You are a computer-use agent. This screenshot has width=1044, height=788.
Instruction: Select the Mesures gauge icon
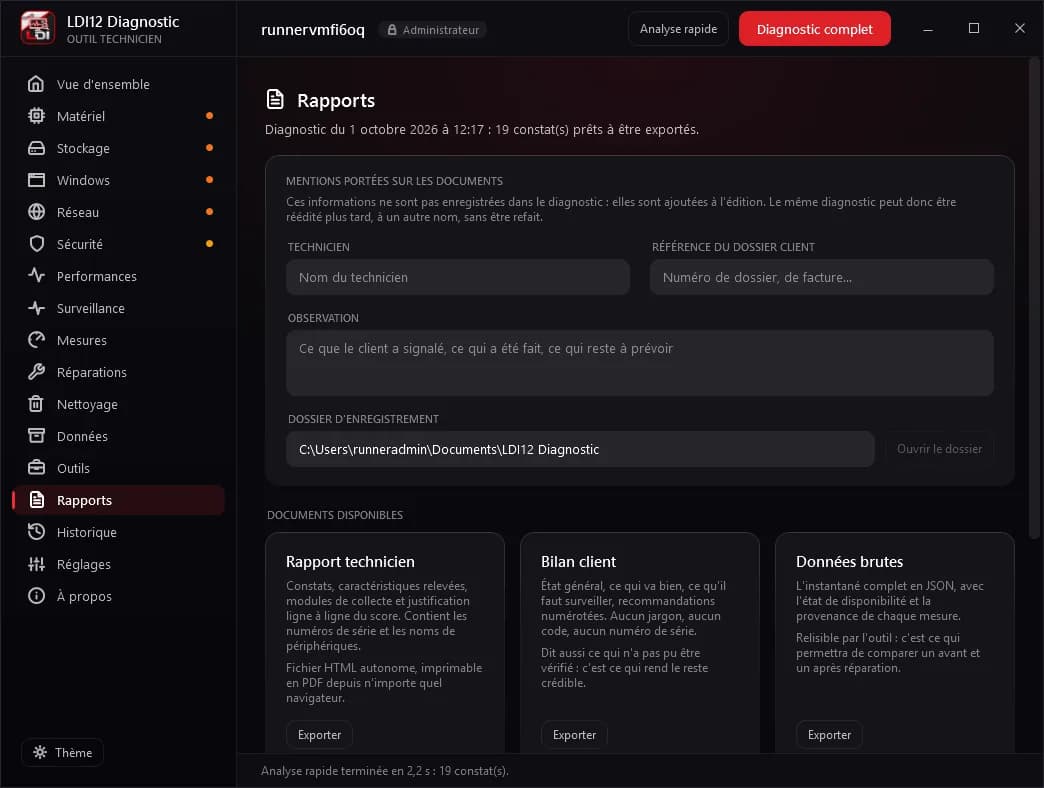click(36, 339)
